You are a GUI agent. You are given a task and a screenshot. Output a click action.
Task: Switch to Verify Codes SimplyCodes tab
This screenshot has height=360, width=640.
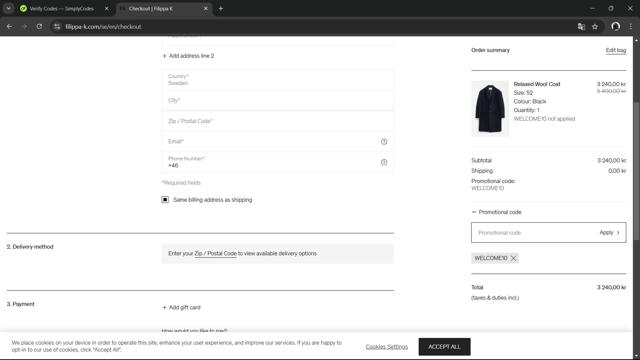point(61,8)
